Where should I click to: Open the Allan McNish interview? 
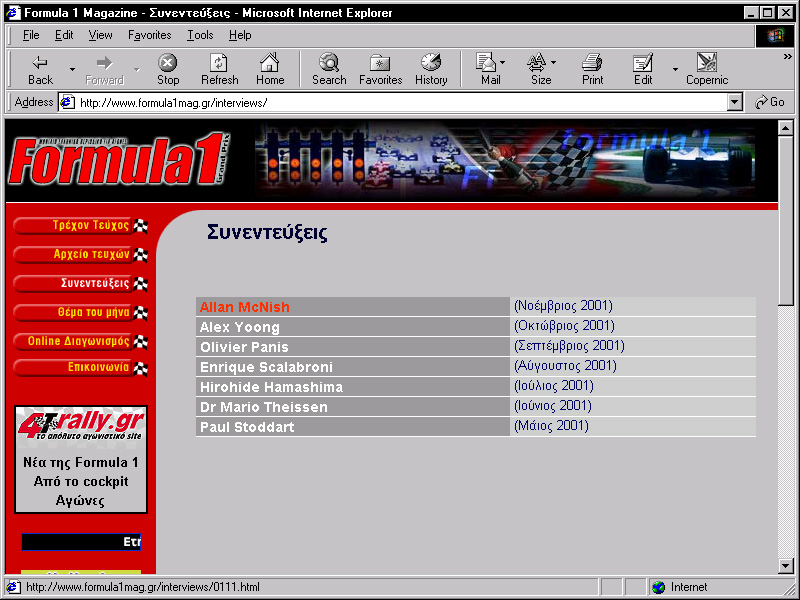244,307
